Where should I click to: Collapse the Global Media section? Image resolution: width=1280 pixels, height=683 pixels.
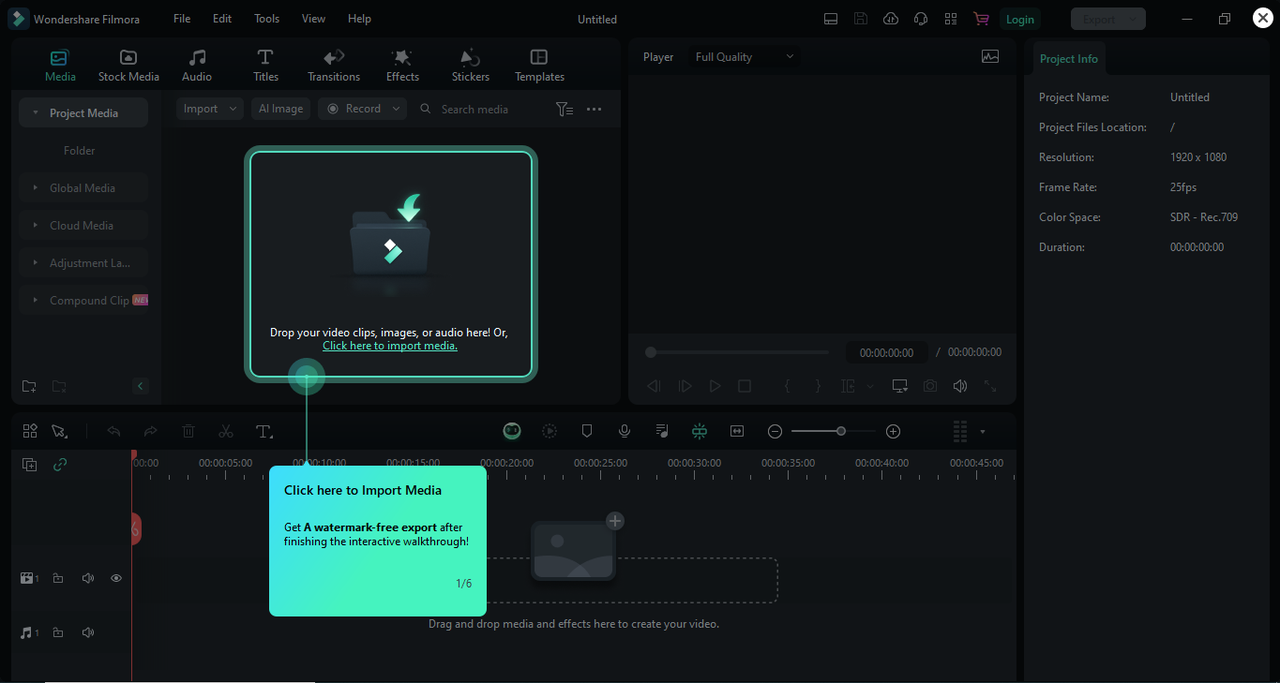[37, 187]
